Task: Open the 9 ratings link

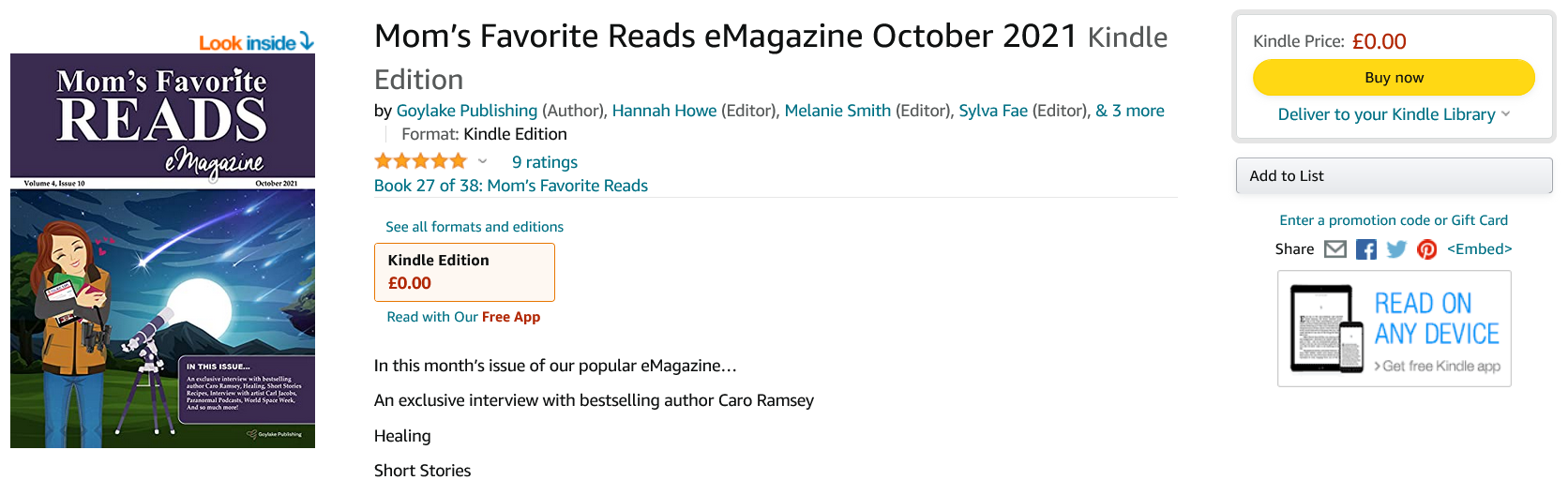Action: [x=544, y=162]
